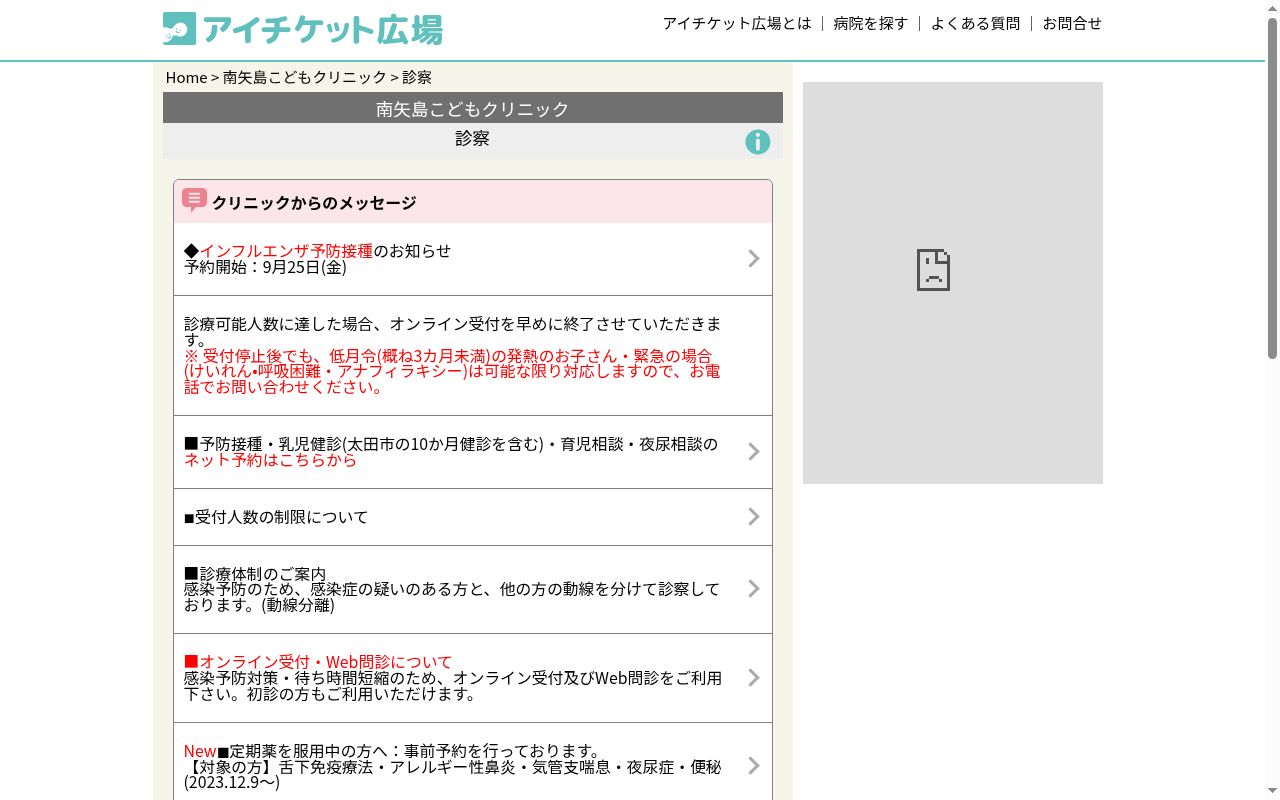Open the clinic info icon

pyautogui.click(x=758, y=142)
